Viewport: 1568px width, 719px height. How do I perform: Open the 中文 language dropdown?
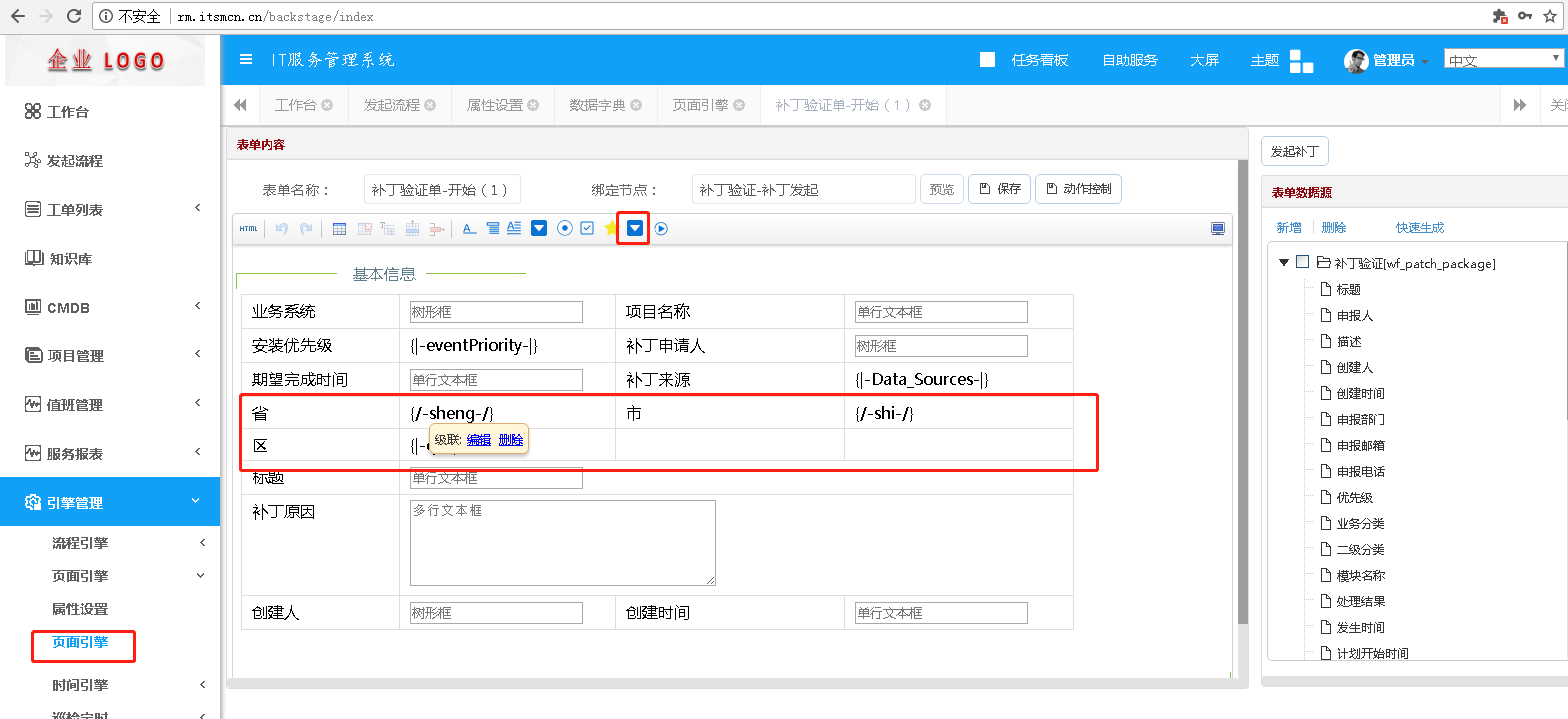(1503, 59)
